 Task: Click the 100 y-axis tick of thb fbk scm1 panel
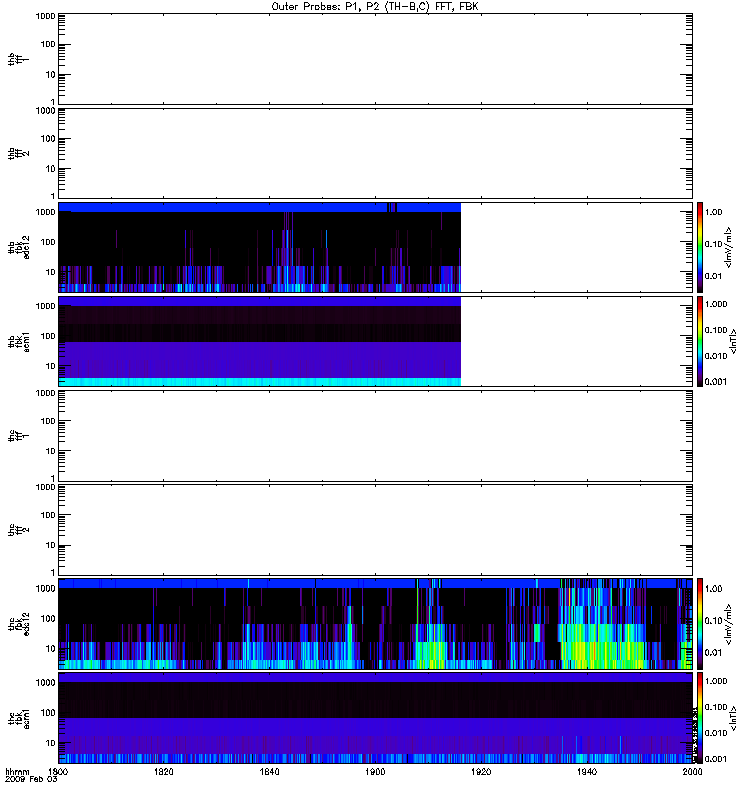click(x=48, y=336)
